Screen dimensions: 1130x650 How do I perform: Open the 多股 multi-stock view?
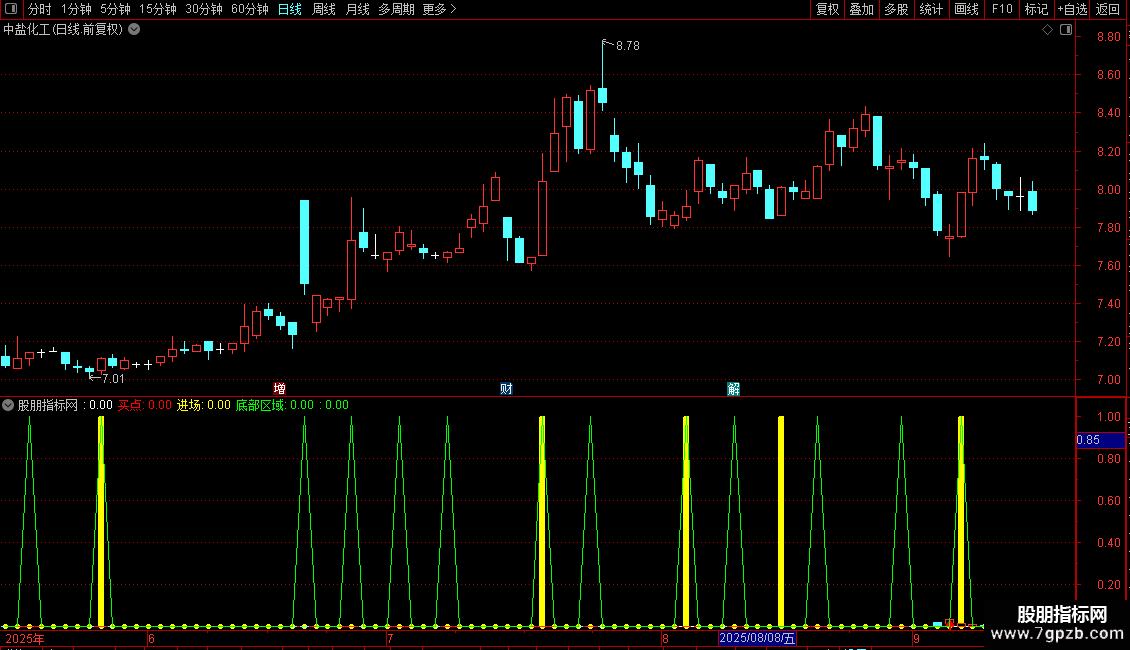tap(896, 9)
